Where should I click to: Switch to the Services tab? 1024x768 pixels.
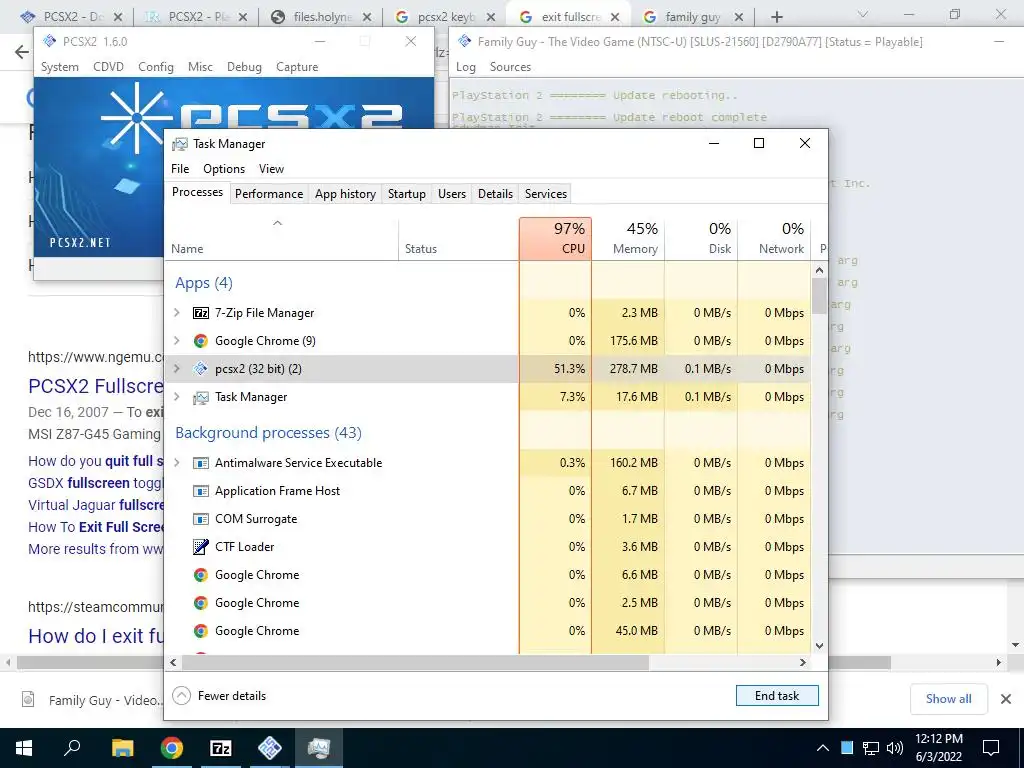pos(546,194)
